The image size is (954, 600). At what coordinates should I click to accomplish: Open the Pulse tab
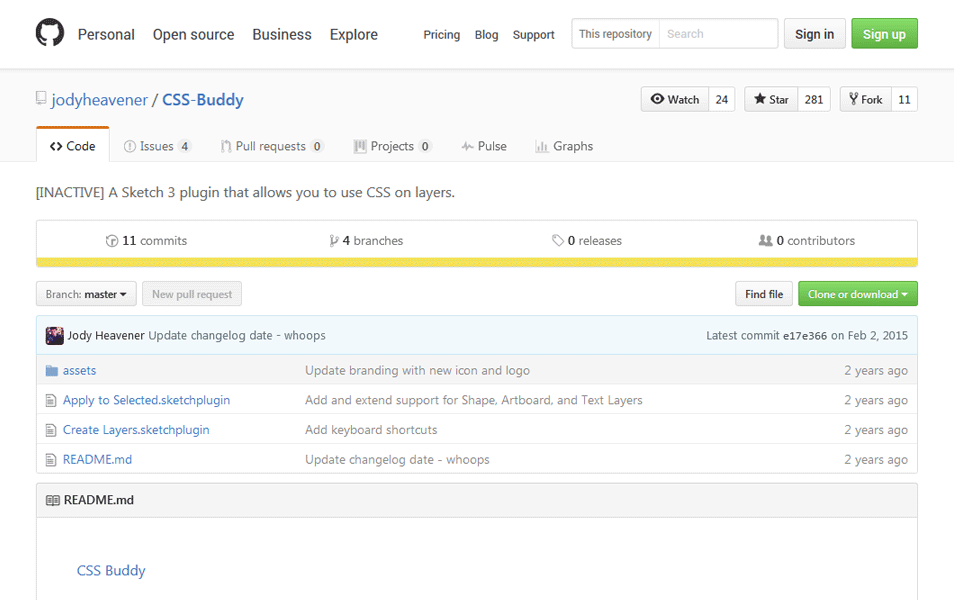pos(483,145)
